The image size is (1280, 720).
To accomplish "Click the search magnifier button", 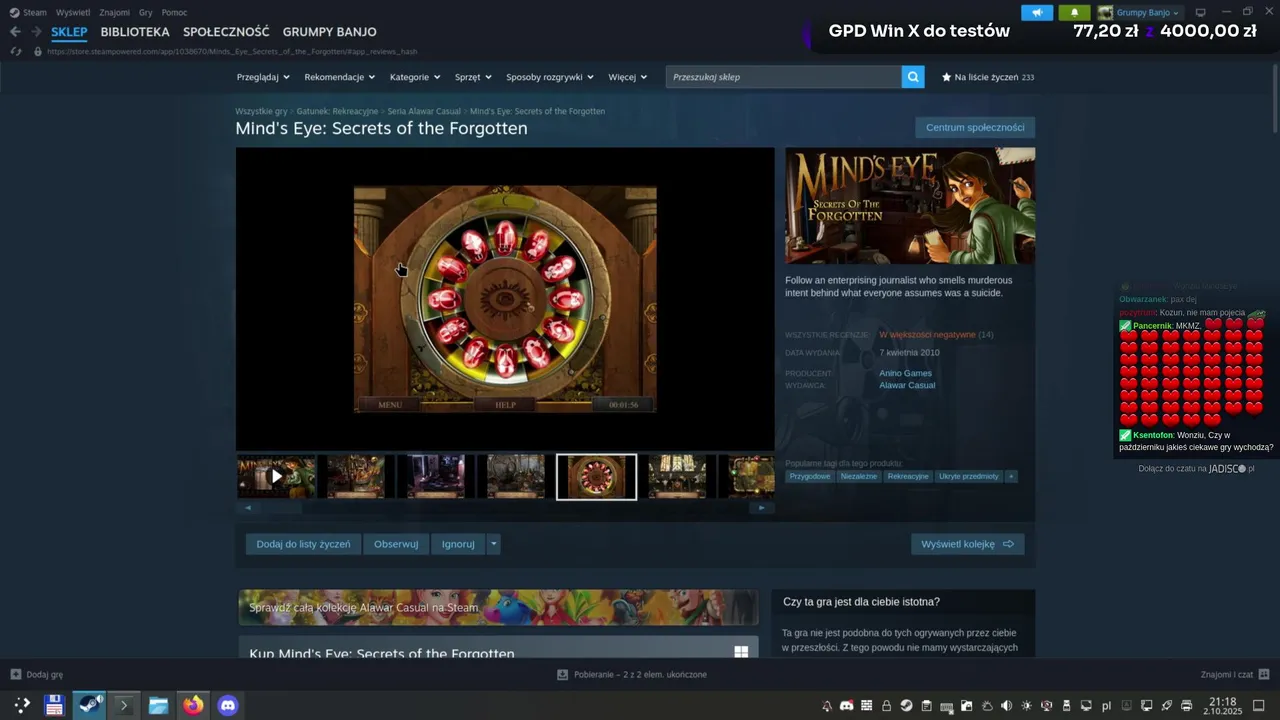I will pos(913,77).
